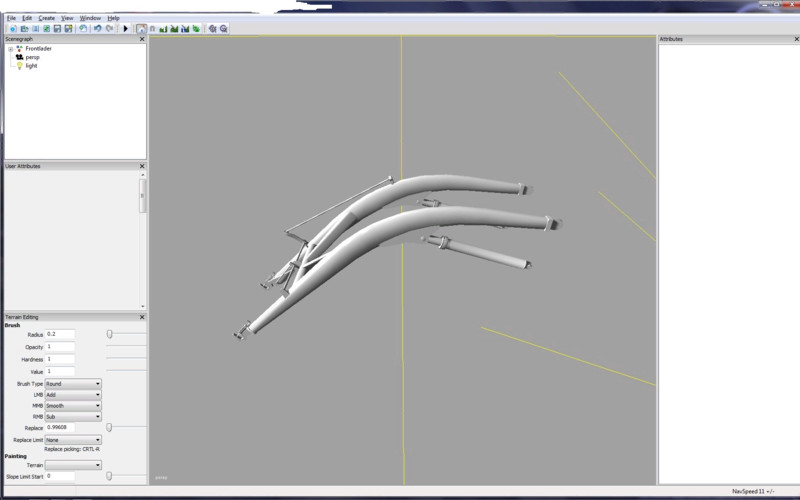The height and width of the screenshot is (500, 800).
Task: Close the Attributes panel
Action: (794, 39)
